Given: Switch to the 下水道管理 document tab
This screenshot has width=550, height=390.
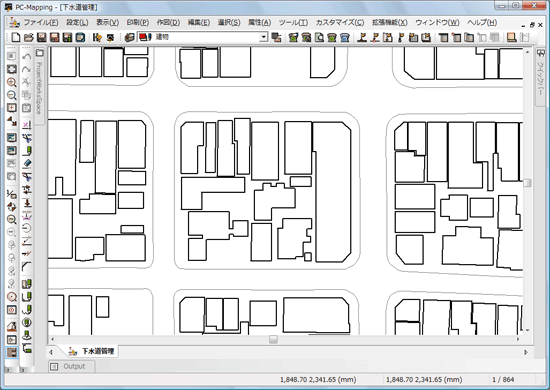Looking at the screenshot, I should click(x=92, y=351).
